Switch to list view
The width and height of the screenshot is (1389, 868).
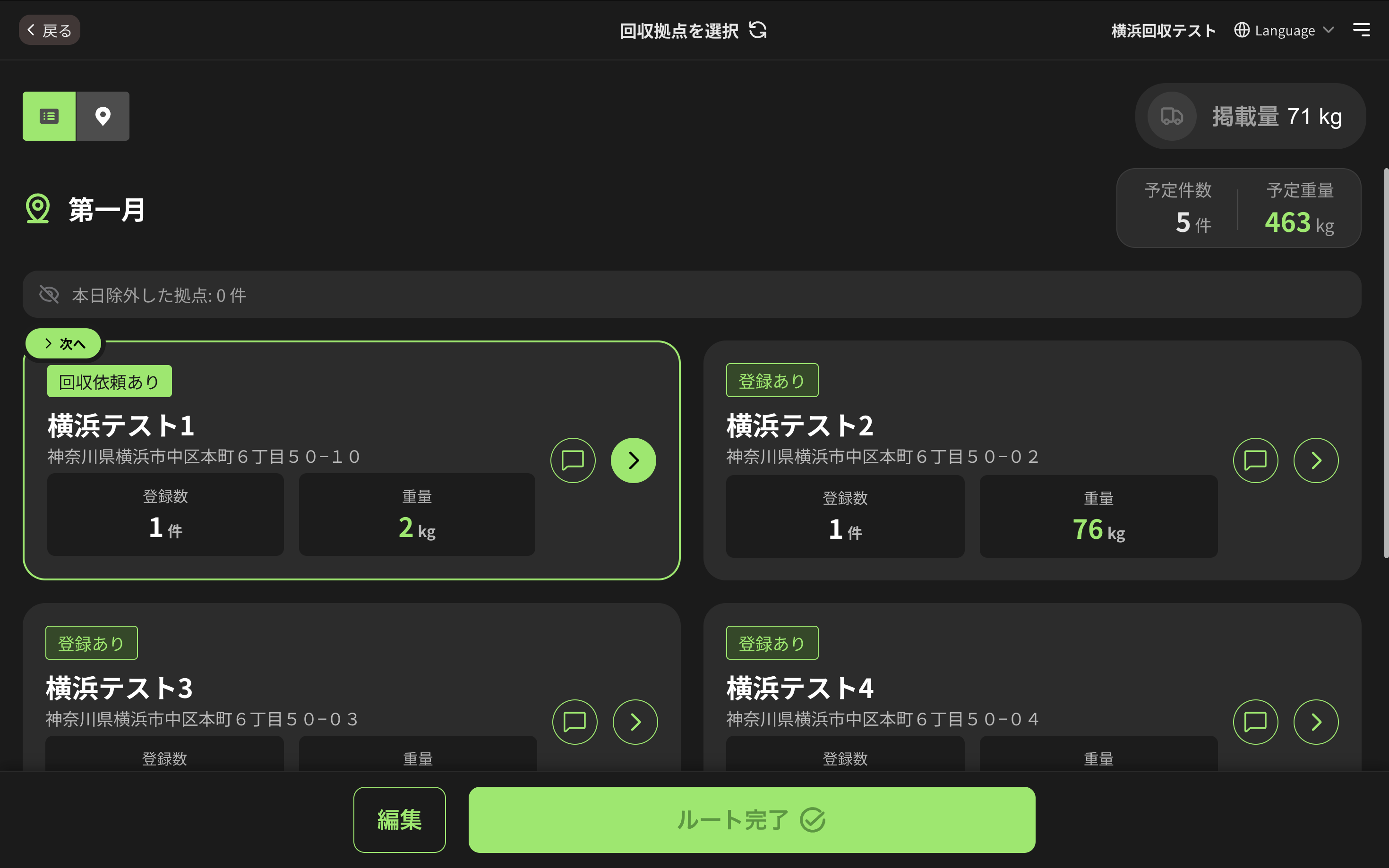(50, 116)
